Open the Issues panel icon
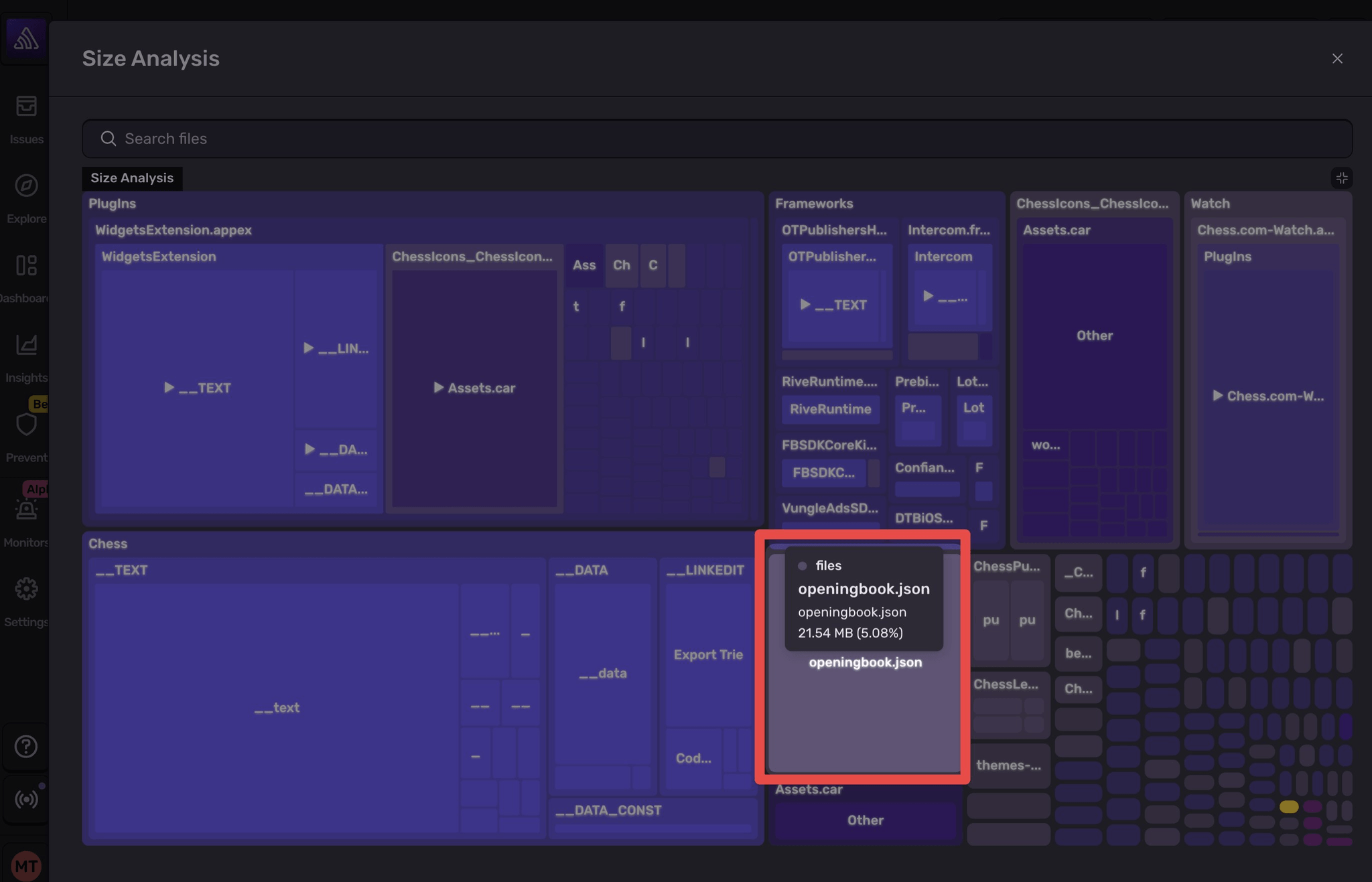Viewport: 1372px width, 882px height. pyautogui.click(x=25, y=106)
